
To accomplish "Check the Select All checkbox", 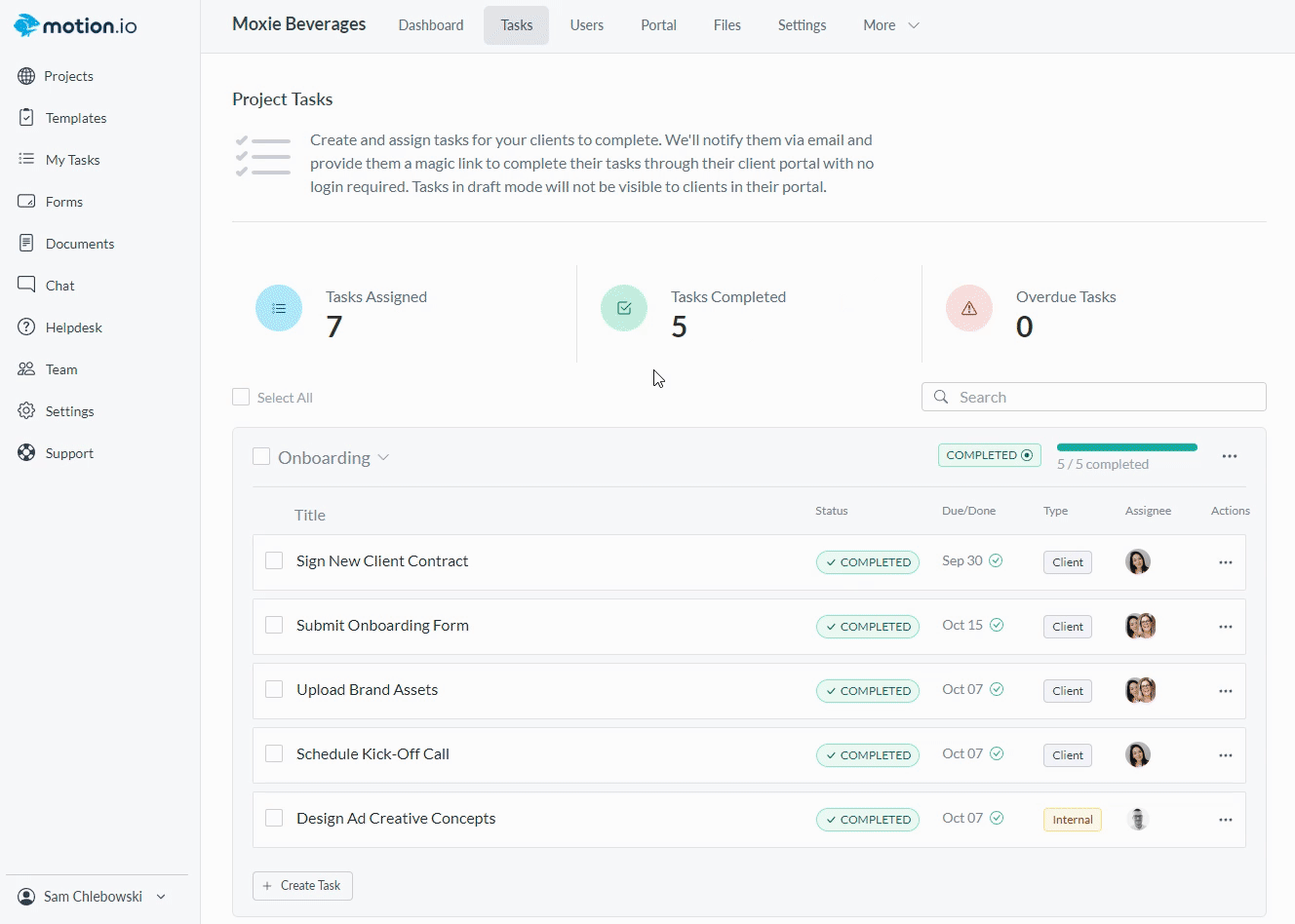I will pos(241,397).
